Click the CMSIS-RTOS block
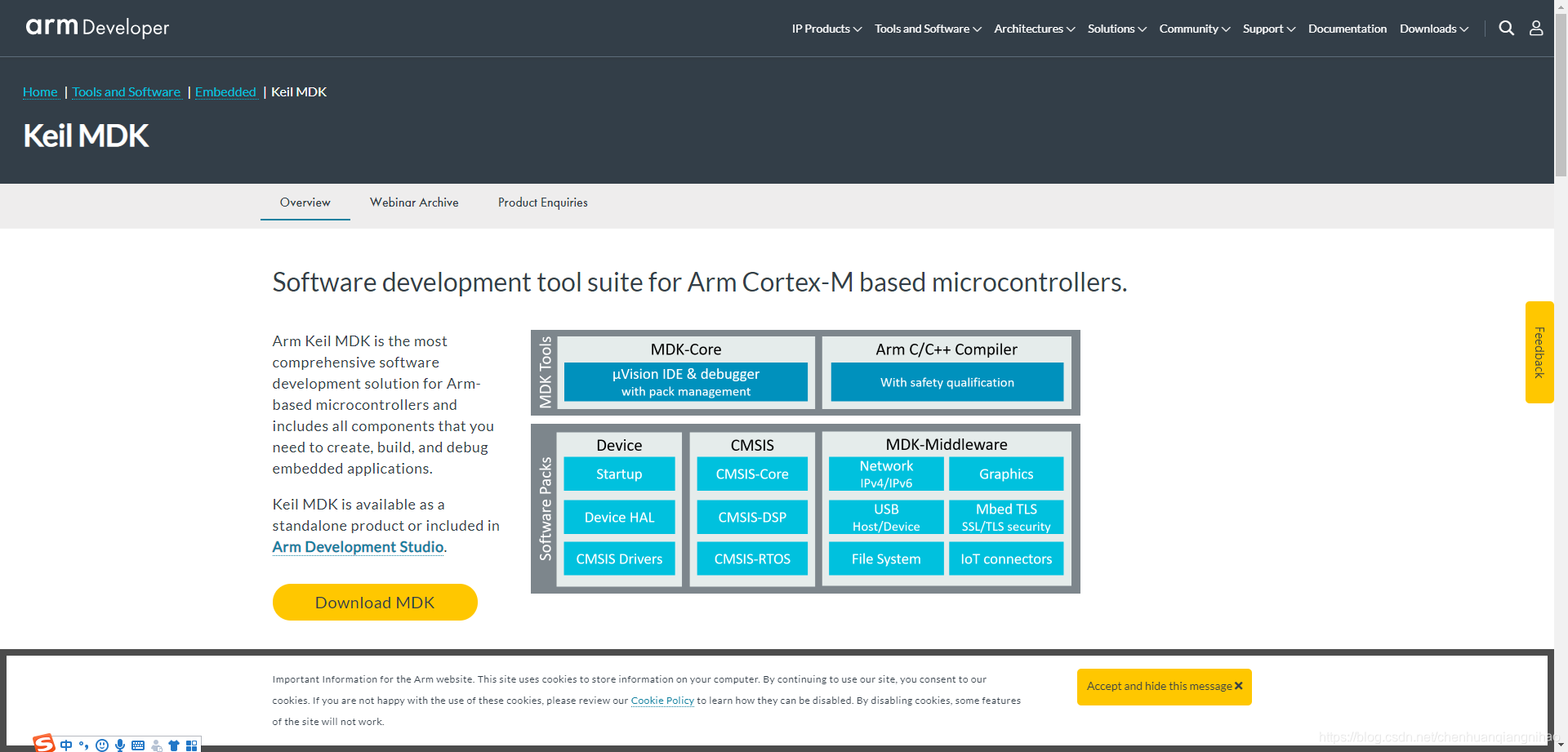This screenshot has height=752, width=1568. click(752, 558)
